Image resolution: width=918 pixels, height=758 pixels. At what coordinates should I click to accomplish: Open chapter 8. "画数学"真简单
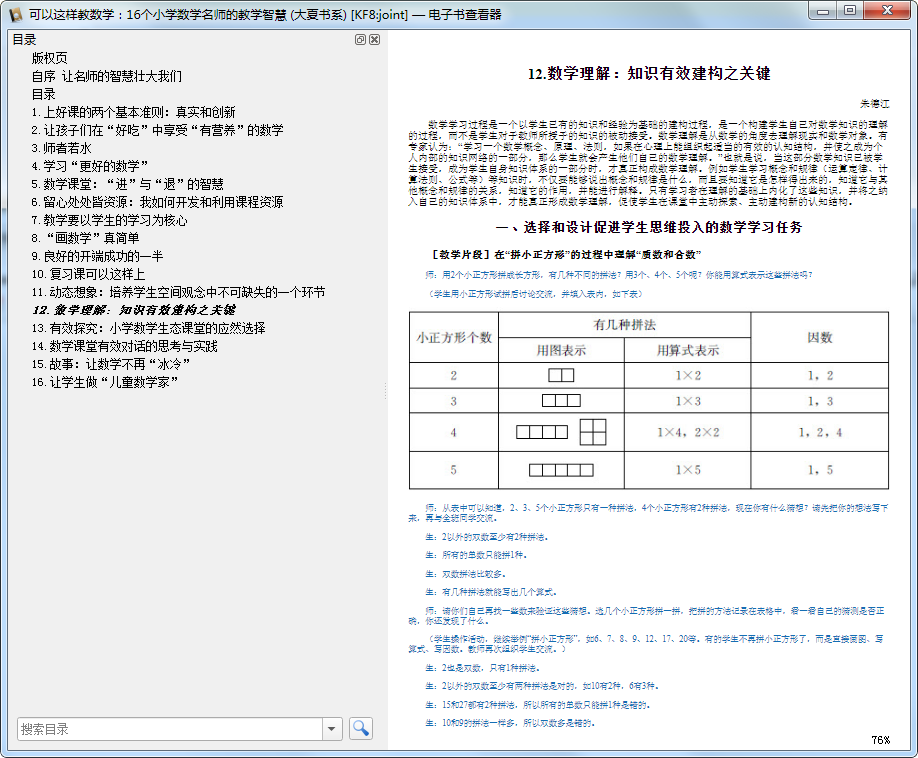85,238
